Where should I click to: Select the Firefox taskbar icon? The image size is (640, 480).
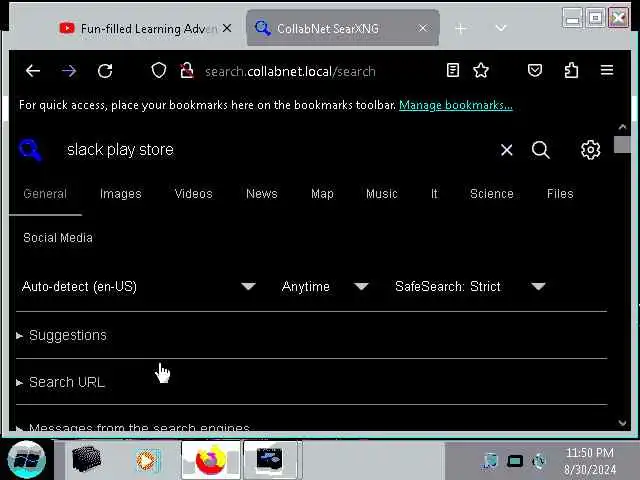[x=211, y=460]
